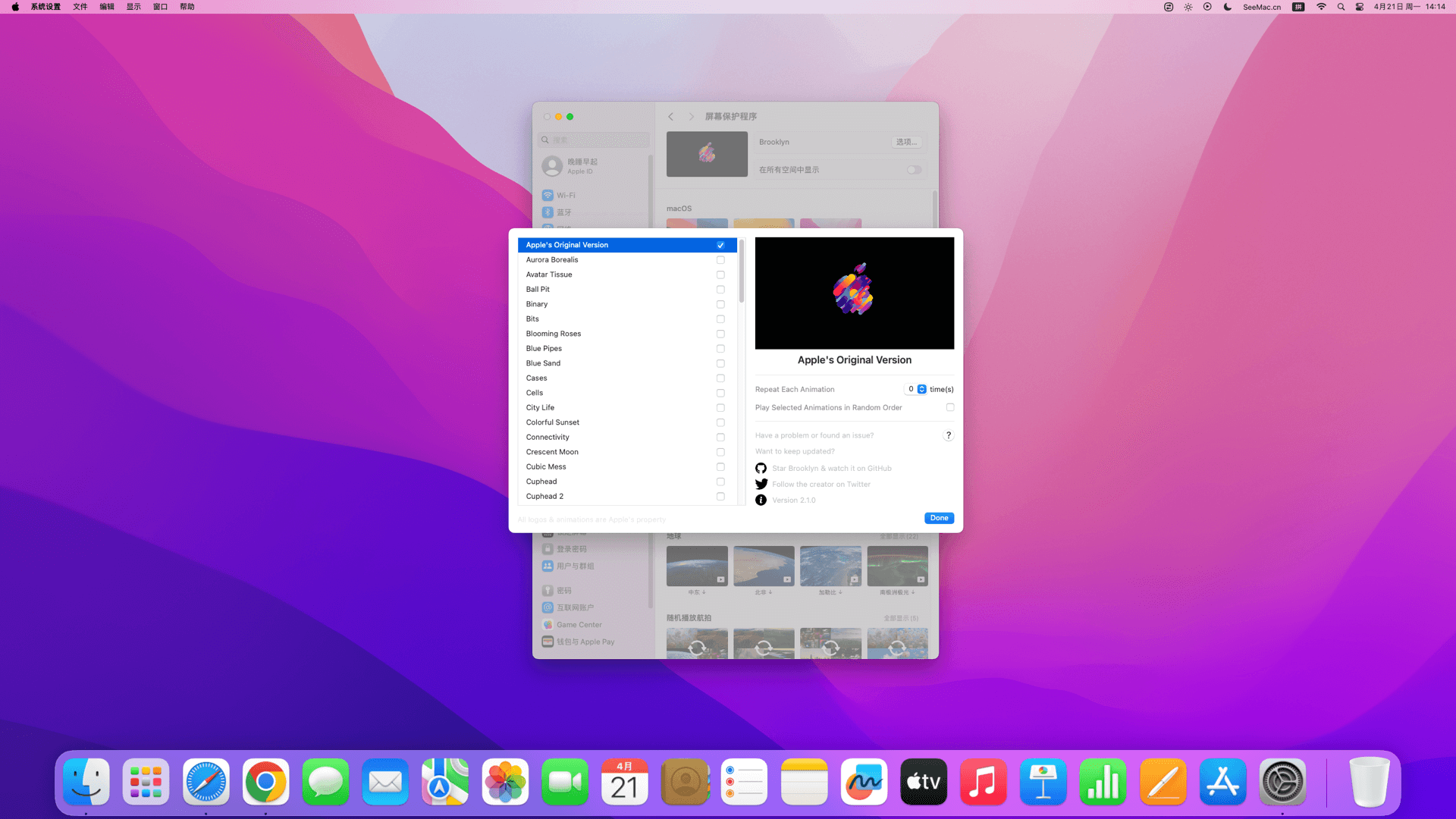Select the Crescent Moon list row

(x=627, y=452)
